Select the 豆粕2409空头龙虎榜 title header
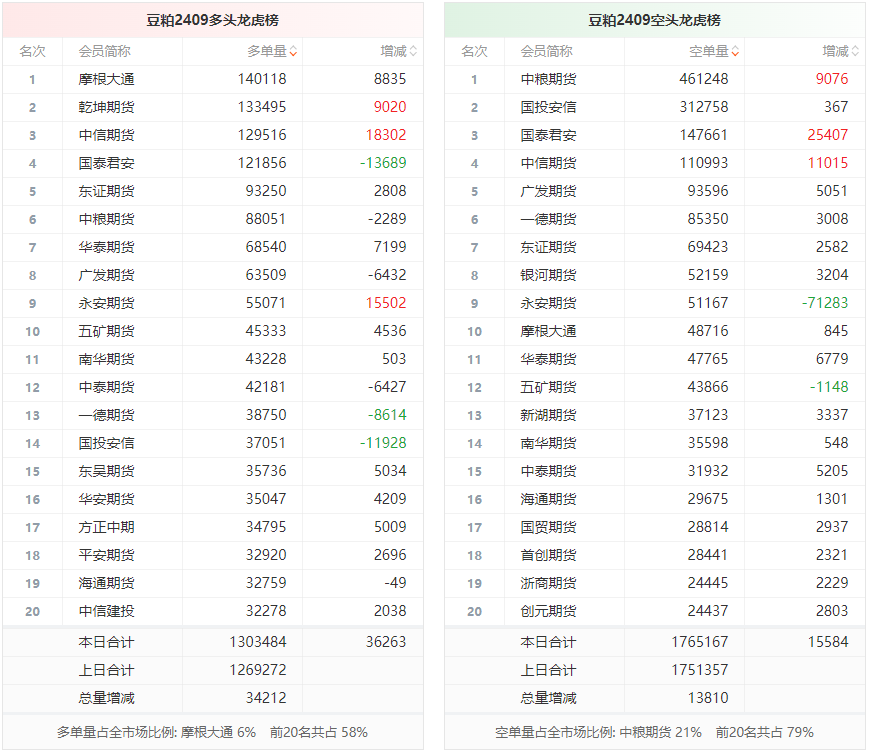Screen dimensions: 869x752 (654, 20)
